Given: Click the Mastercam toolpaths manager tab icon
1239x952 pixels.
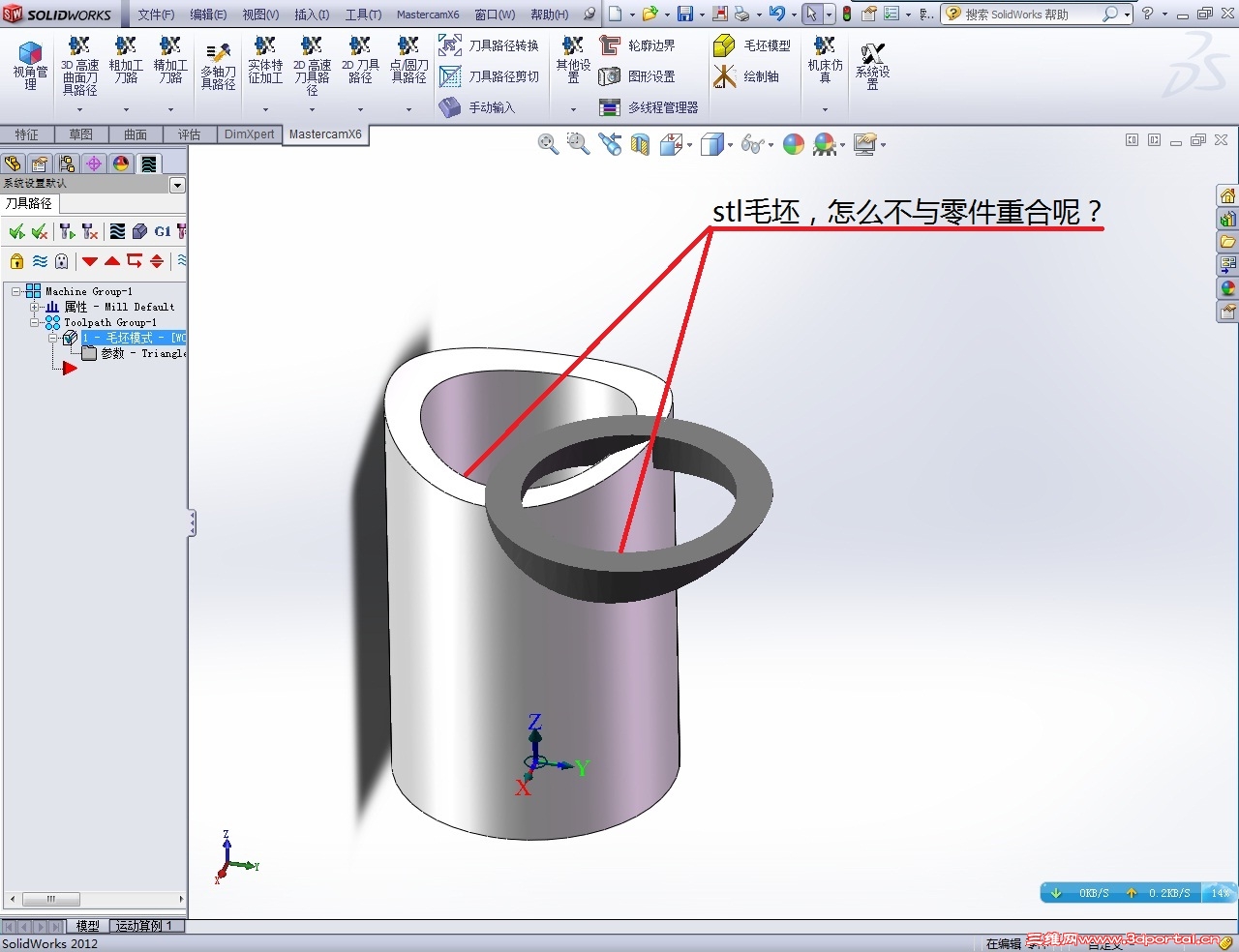Looking at the screenshot, I should pyautogui.click(x=148, y=164).
